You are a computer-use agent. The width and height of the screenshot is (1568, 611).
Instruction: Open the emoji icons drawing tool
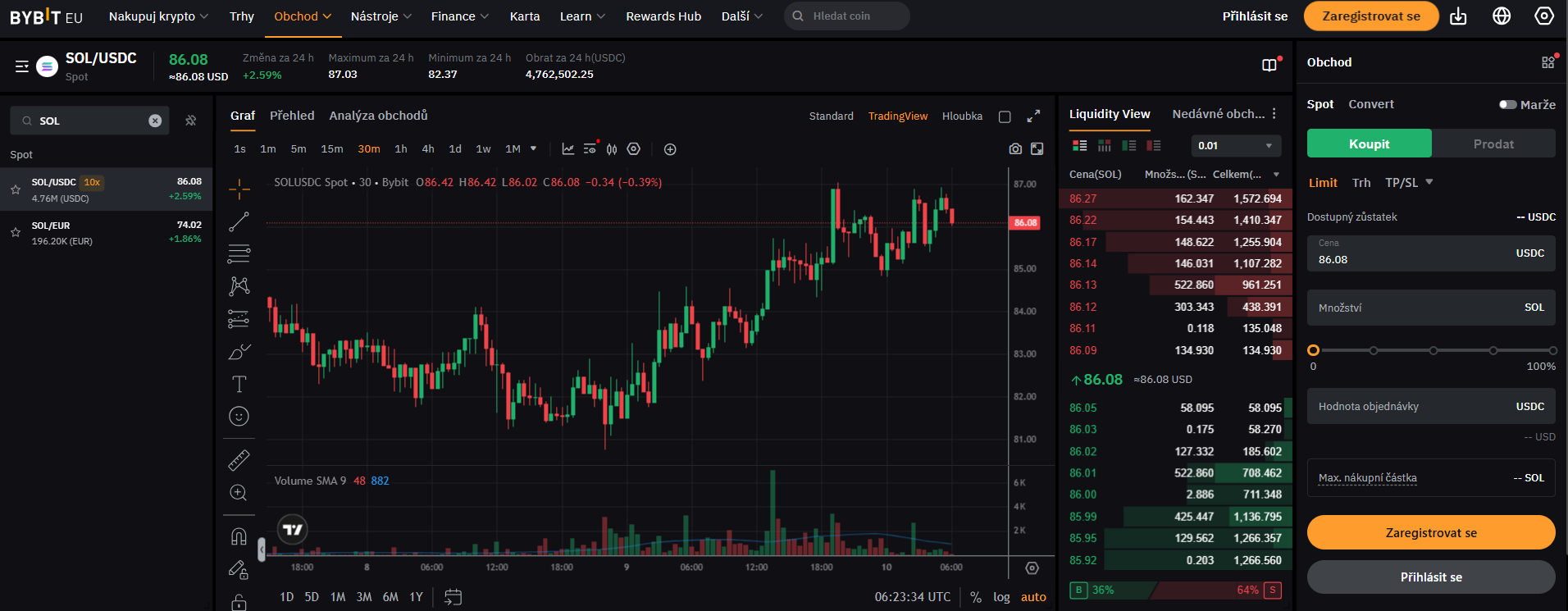239,417
